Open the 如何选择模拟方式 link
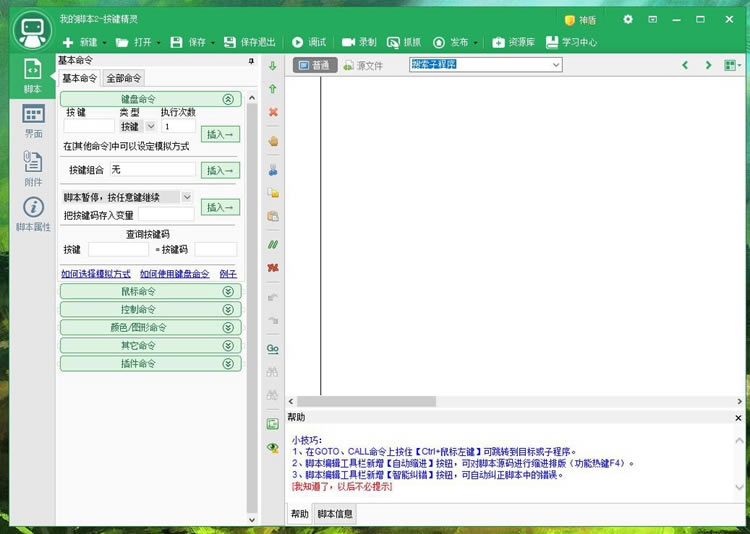Image resolution: width=750 pixels, height=534 pixels. click(96, 273)
